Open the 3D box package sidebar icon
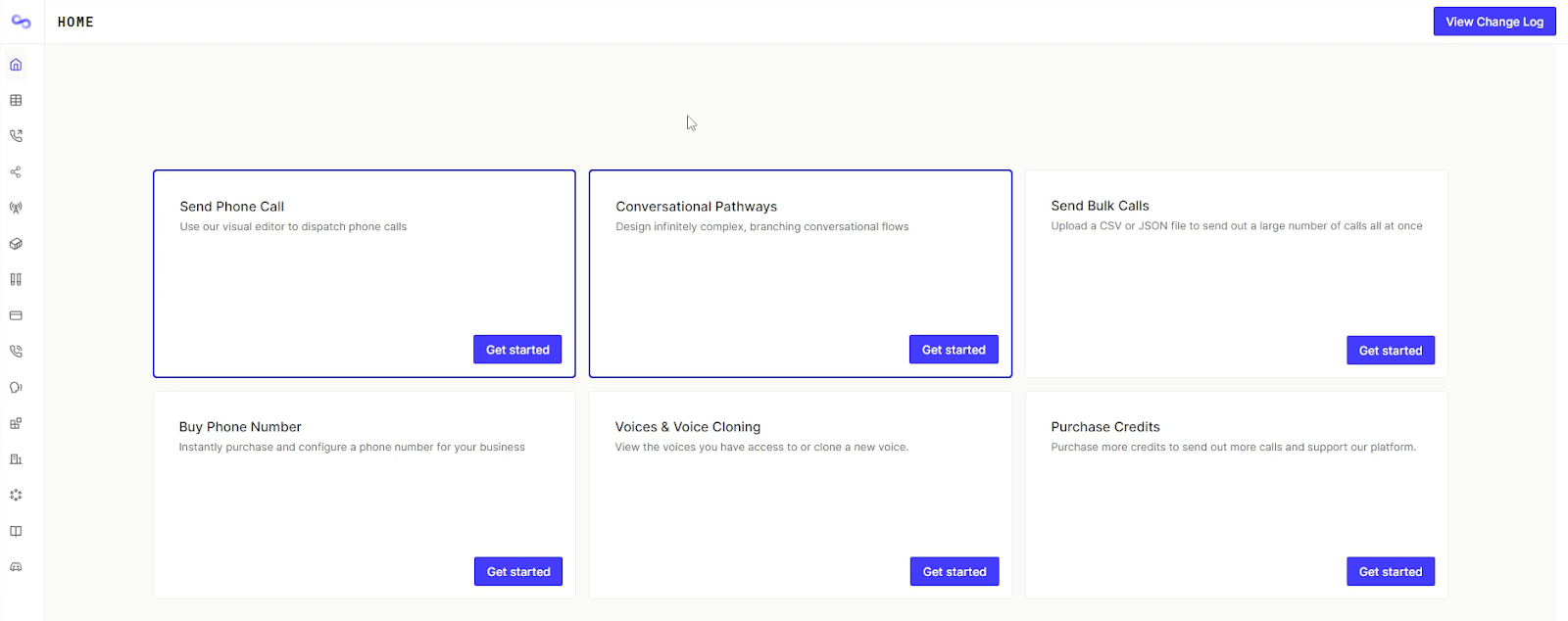 click(16, 244)
